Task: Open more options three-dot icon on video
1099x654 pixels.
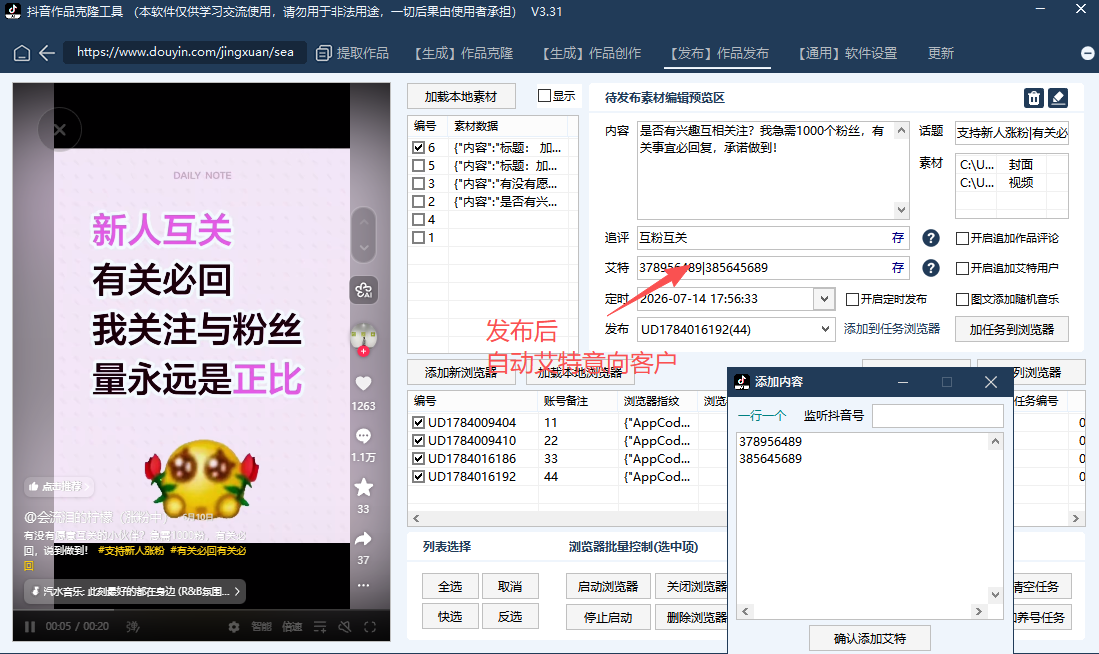Action: coord(363,585)
